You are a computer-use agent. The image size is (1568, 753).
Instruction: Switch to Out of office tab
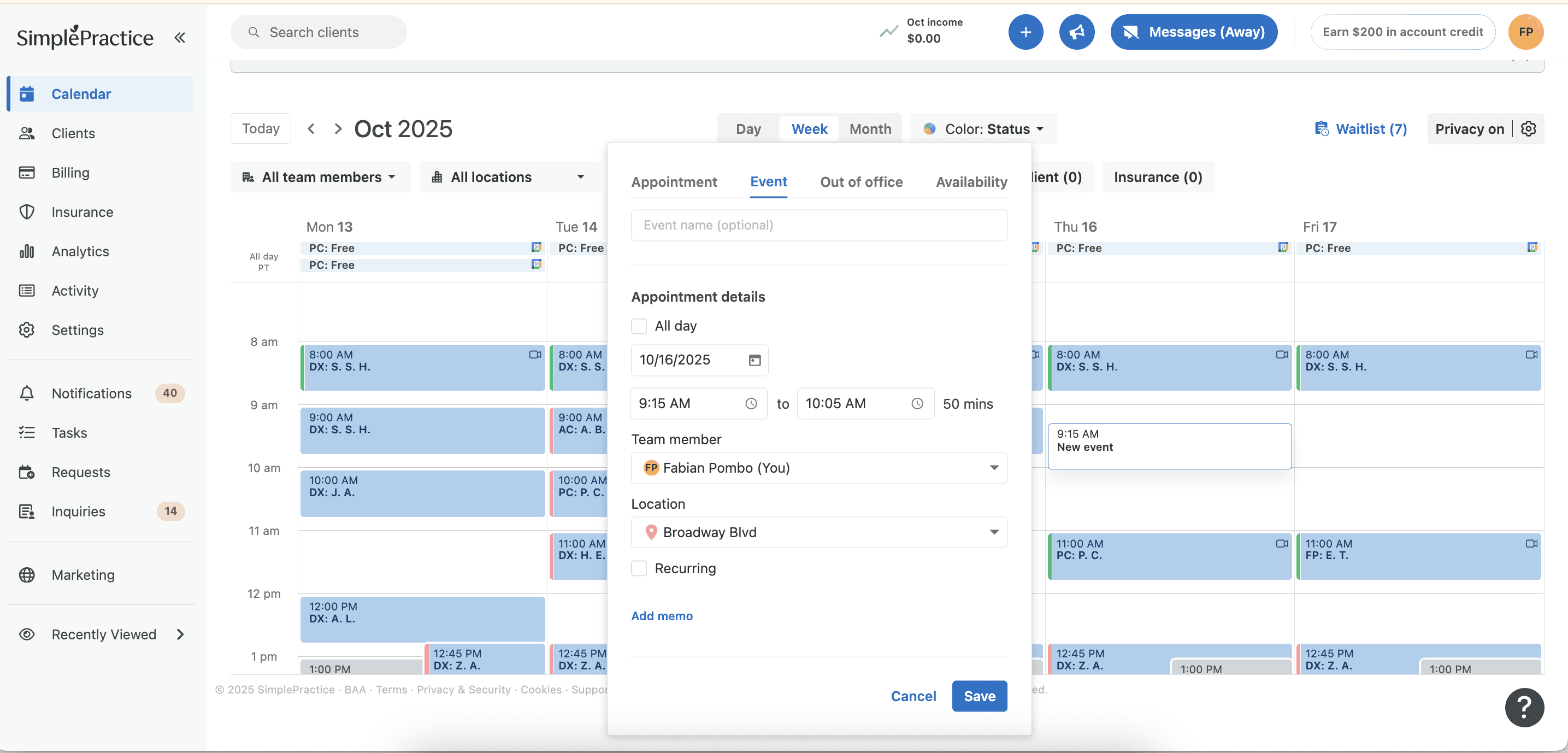point(860,182)
